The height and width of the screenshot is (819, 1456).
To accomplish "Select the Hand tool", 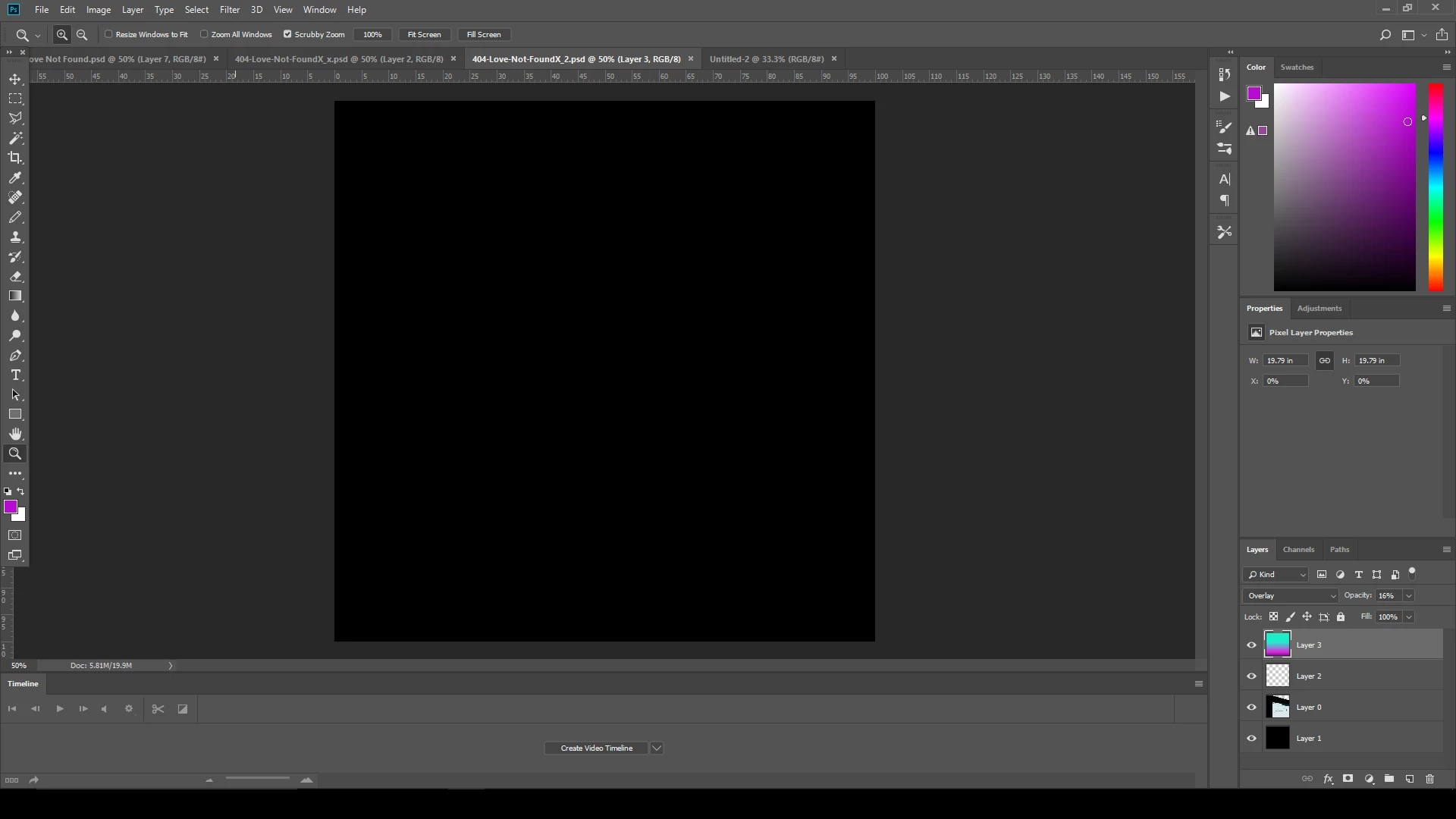I will 15,434.
